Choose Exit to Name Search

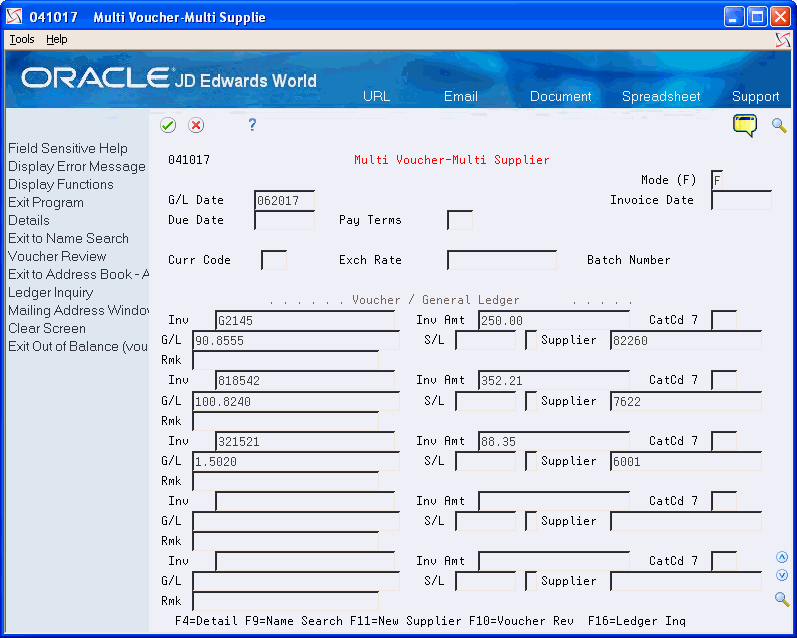point(68,238)
